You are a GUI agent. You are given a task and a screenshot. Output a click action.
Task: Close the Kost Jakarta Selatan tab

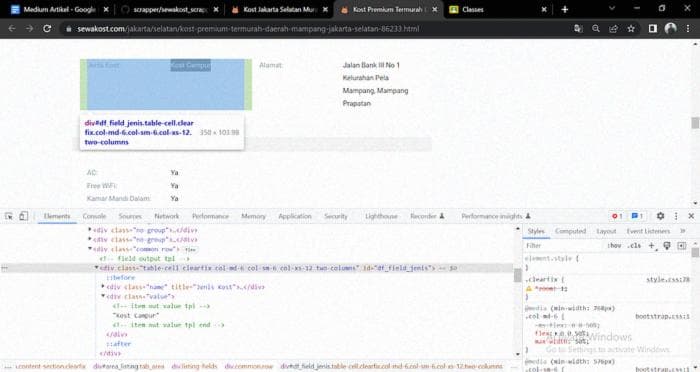(x=325, y=9)
